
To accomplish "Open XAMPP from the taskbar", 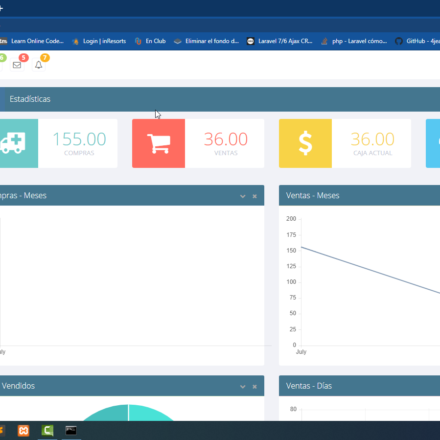I will 23,431.
